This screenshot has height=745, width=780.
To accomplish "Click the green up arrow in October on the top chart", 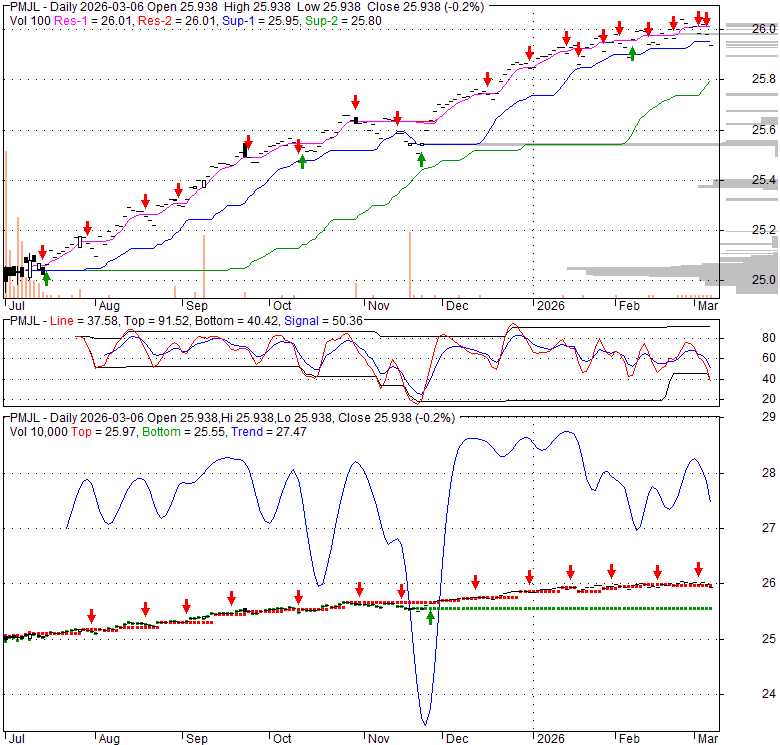I will click(x=303, y=160).
